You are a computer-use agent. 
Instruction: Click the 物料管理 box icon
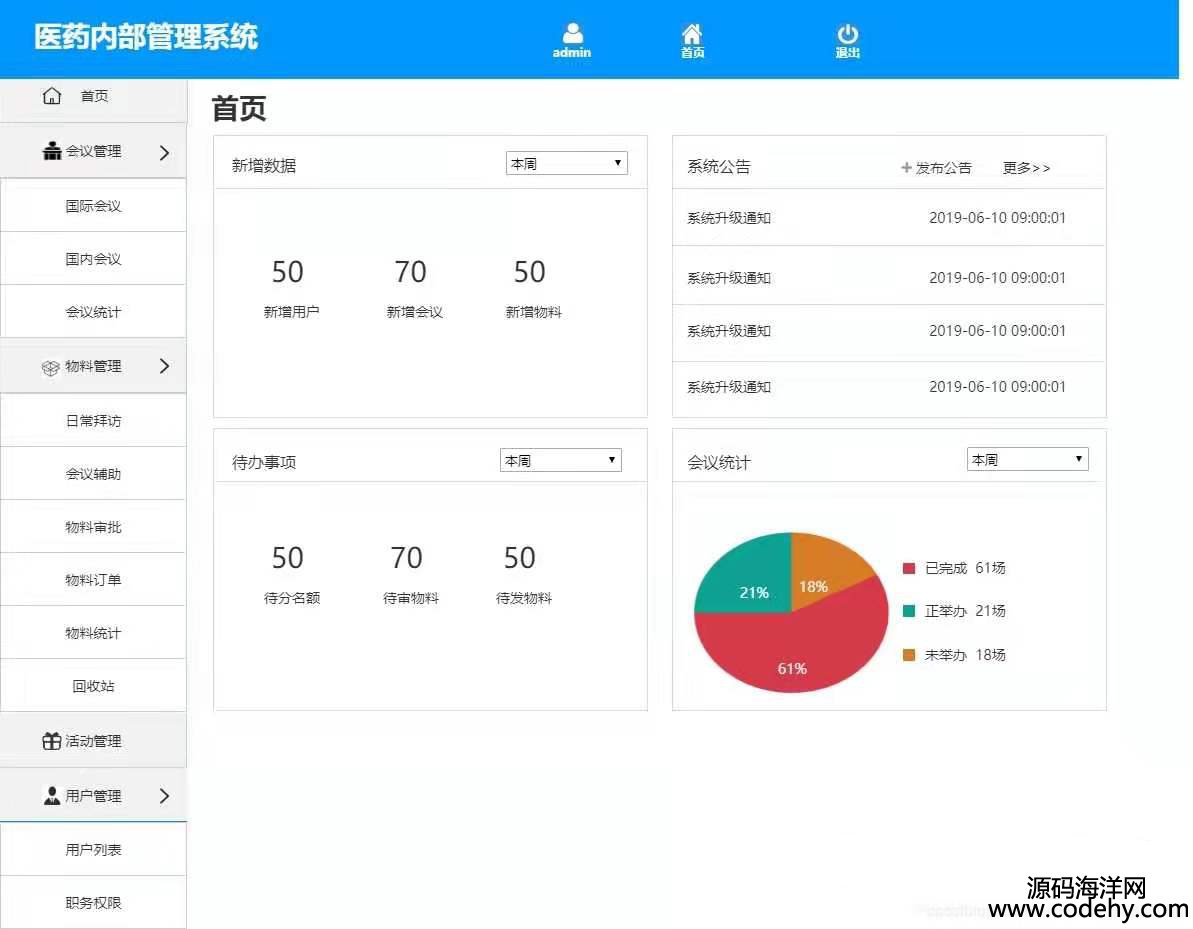point(50,367)
